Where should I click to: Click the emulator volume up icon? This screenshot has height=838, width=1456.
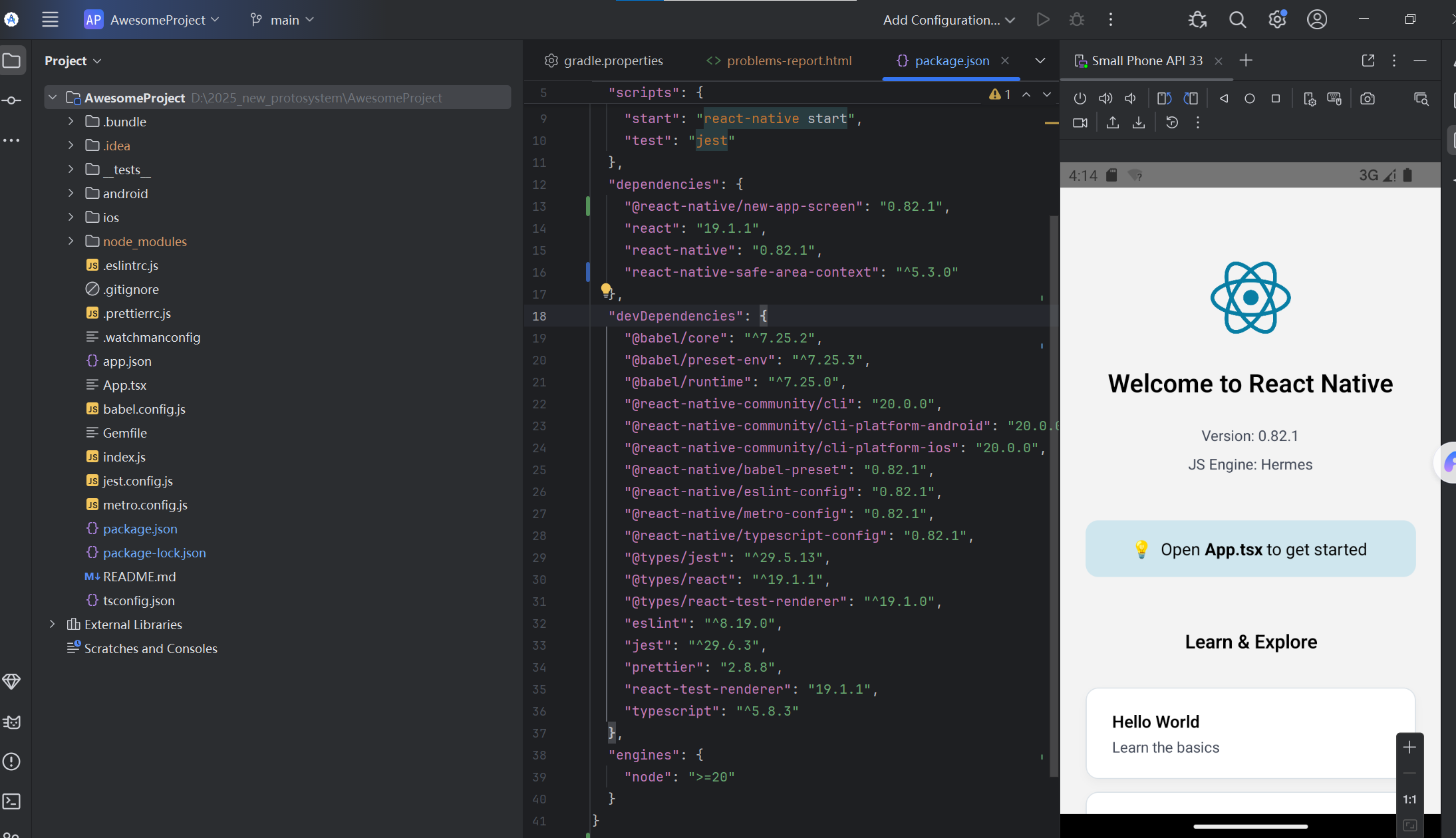[1105, 98]
